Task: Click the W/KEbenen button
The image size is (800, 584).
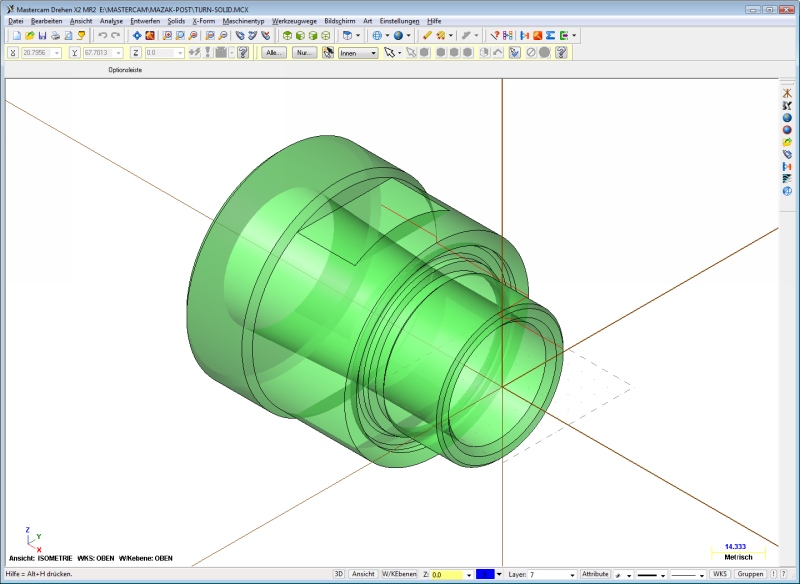Action: click(399, 574)
